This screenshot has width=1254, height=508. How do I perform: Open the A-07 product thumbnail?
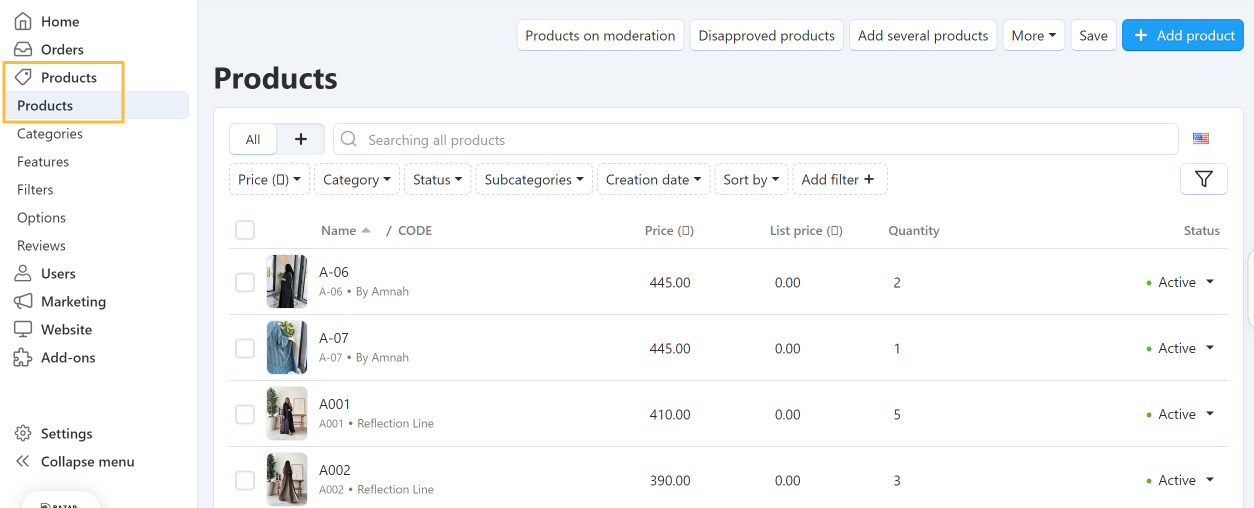coord(287,347)
